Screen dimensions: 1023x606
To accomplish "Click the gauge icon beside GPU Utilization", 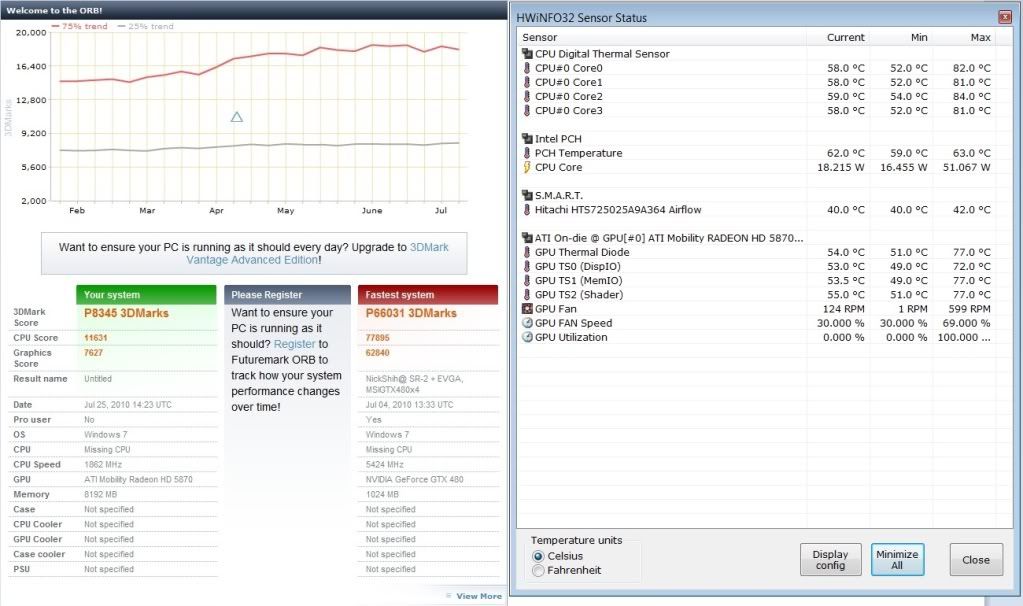I will coord(527,337).
